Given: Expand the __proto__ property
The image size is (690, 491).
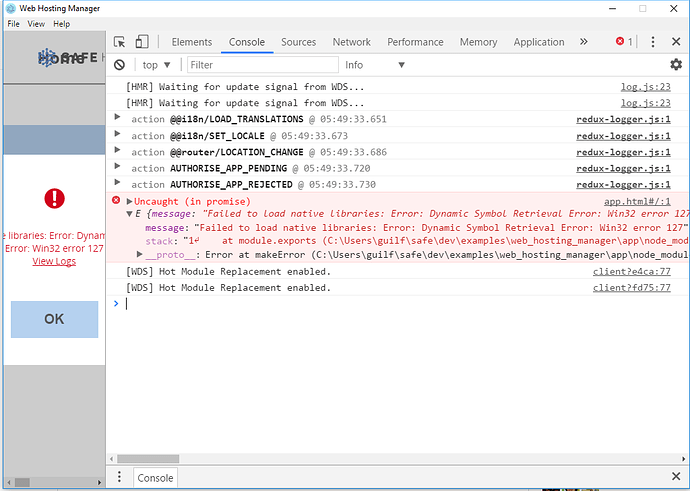Looking at the screenshot, I should [139, 254].
